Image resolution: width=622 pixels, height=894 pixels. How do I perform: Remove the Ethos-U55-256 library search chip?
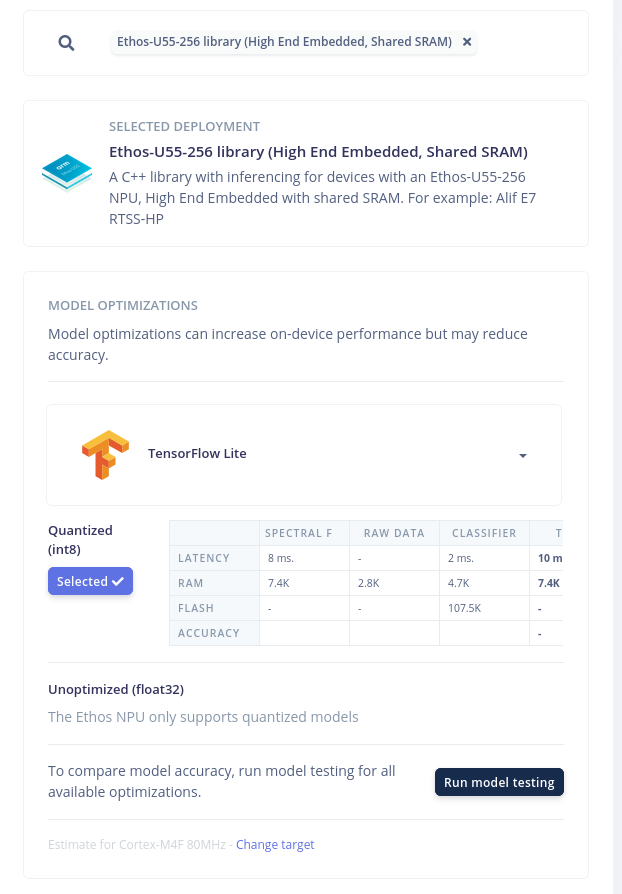tap(467, 42)
